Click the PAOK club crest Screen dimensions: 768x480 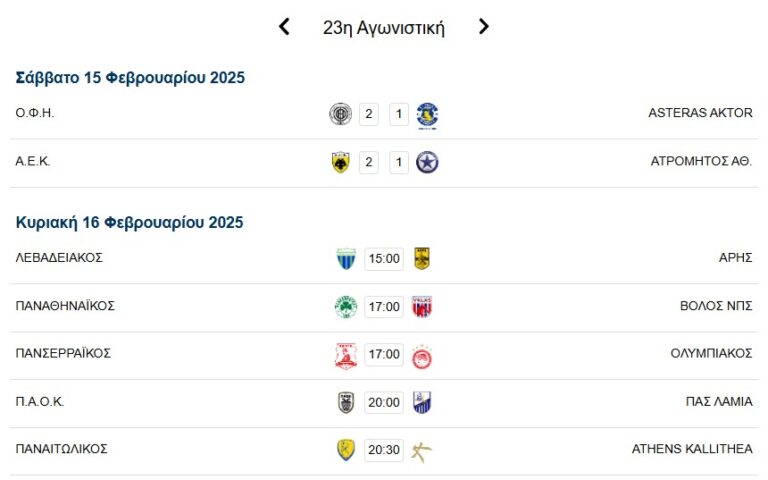[345, 403]
